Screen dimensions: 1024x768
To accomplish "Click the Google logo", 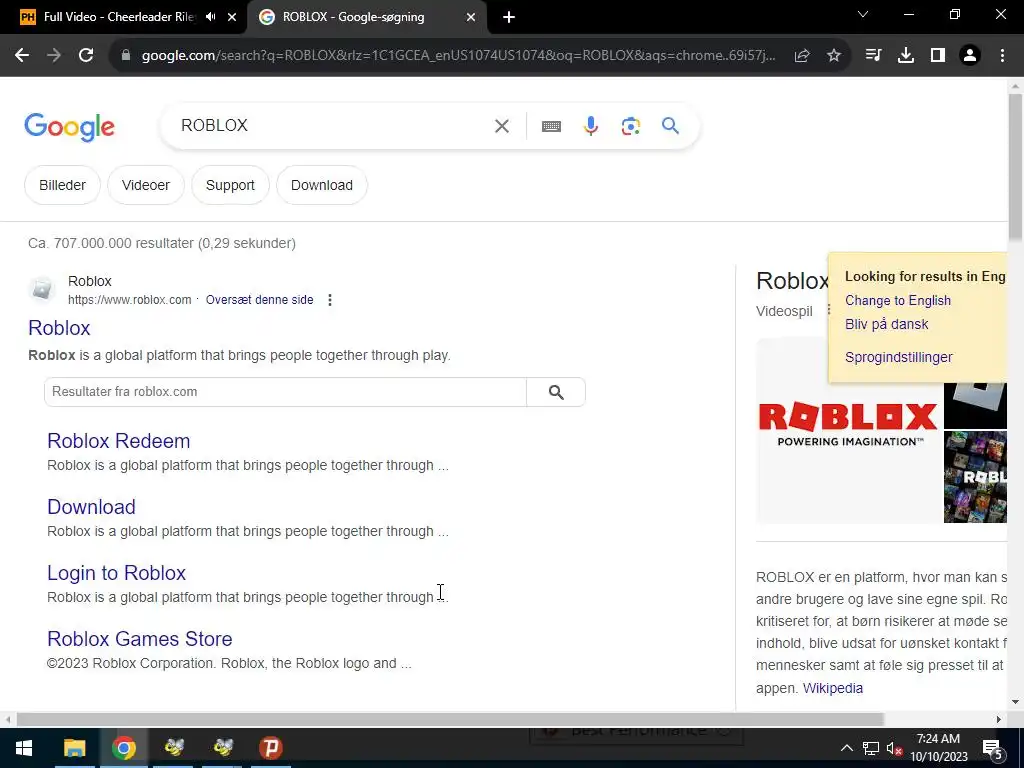I will pyautogui.click(x=69, y=127).
